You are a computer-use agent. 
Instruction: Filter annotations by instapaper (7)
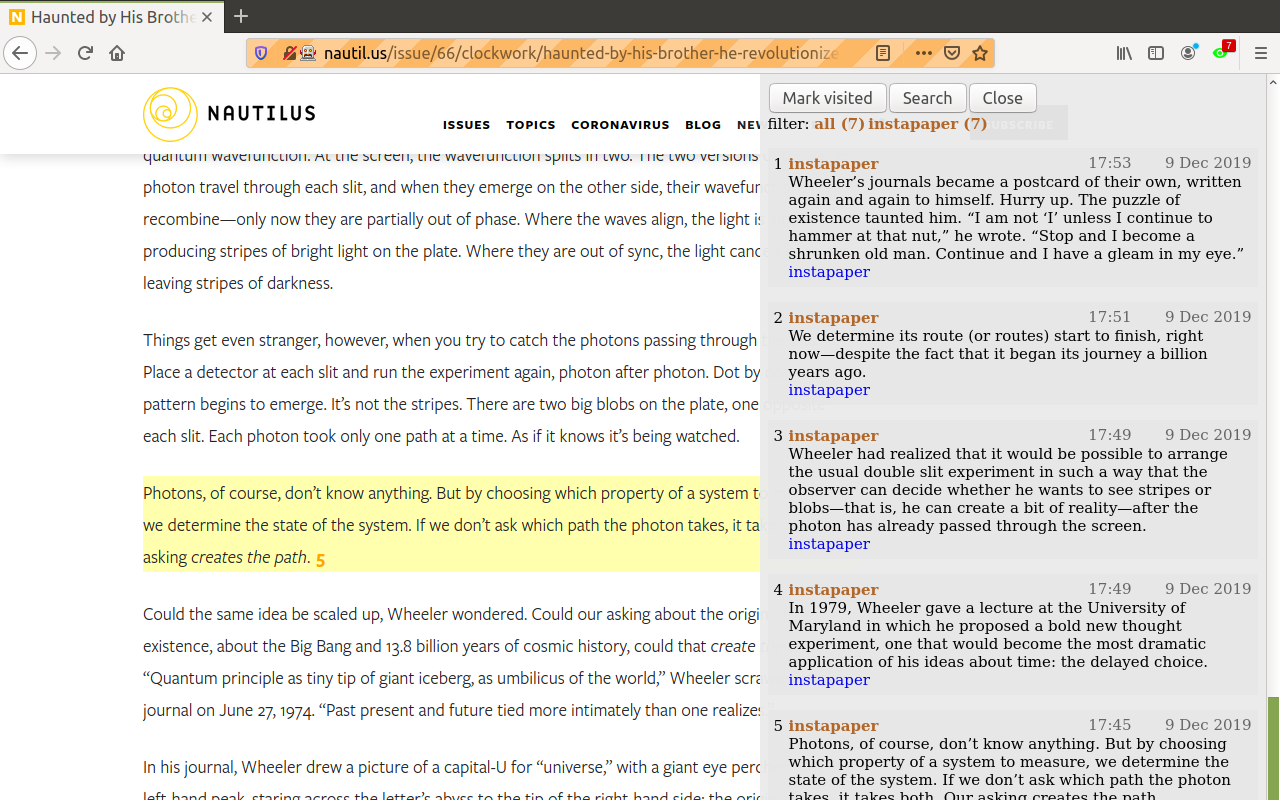(x=927, y=124)
